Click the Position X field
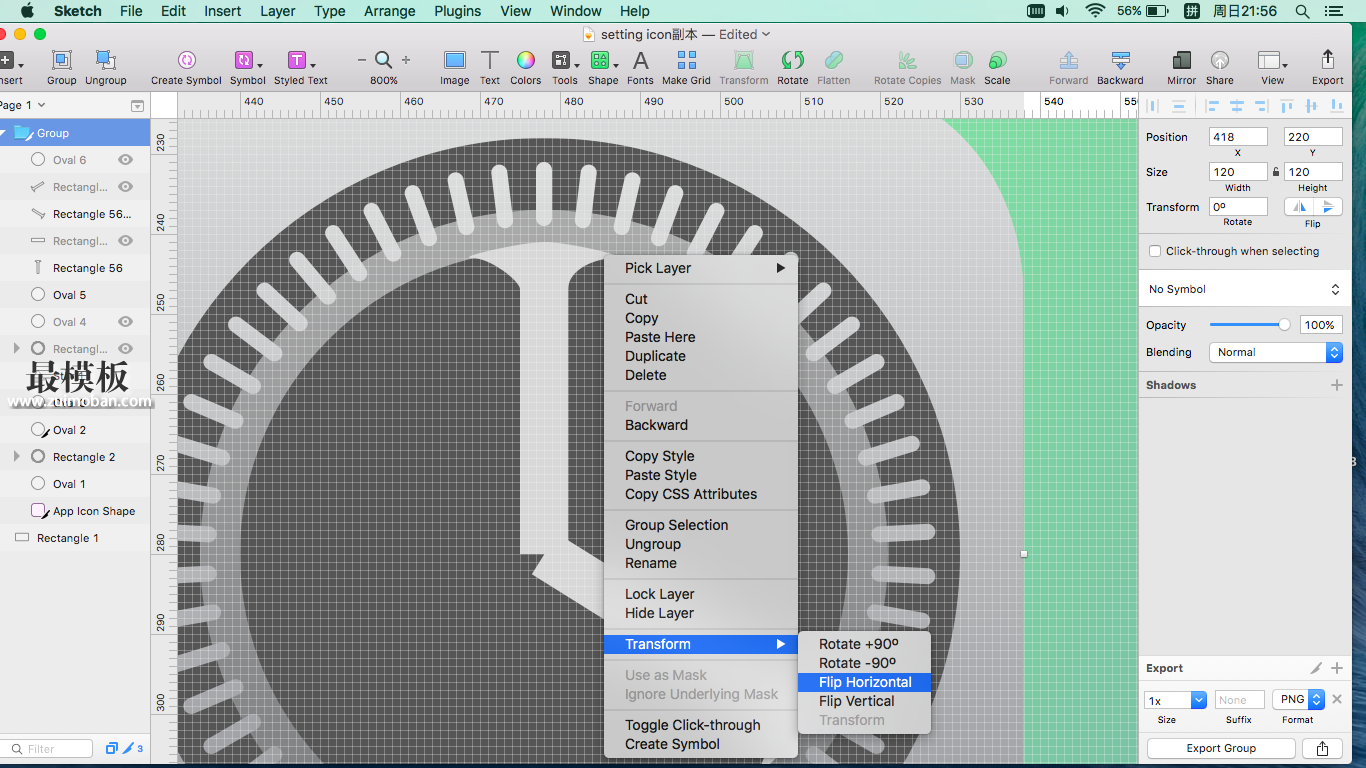 point(1238,137)
